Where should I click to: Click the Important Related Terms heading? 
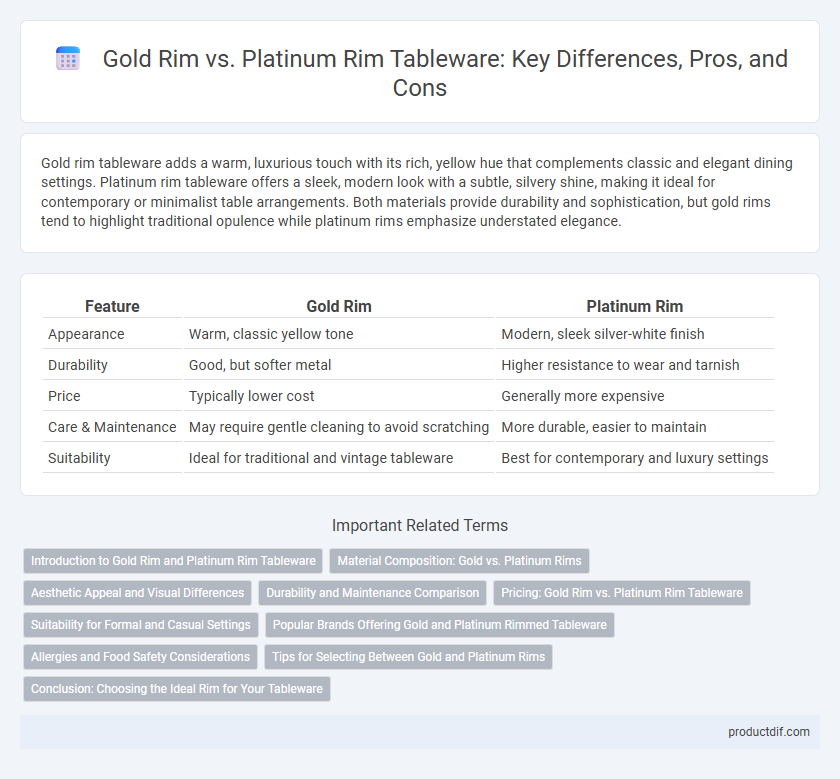click(x=420, y=526)
